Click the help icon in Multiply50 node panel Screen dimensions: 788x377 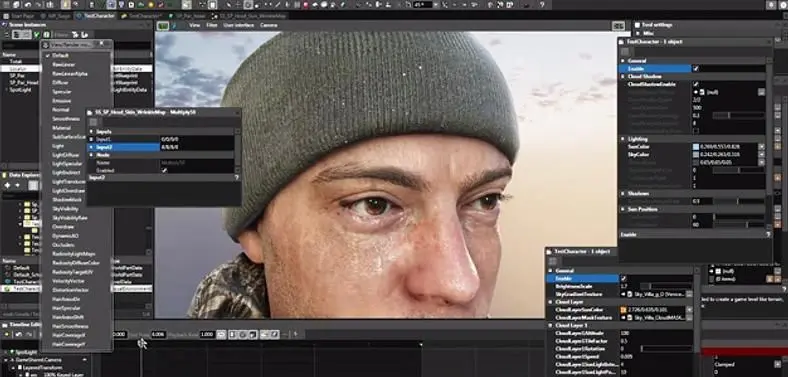point(237,178)
